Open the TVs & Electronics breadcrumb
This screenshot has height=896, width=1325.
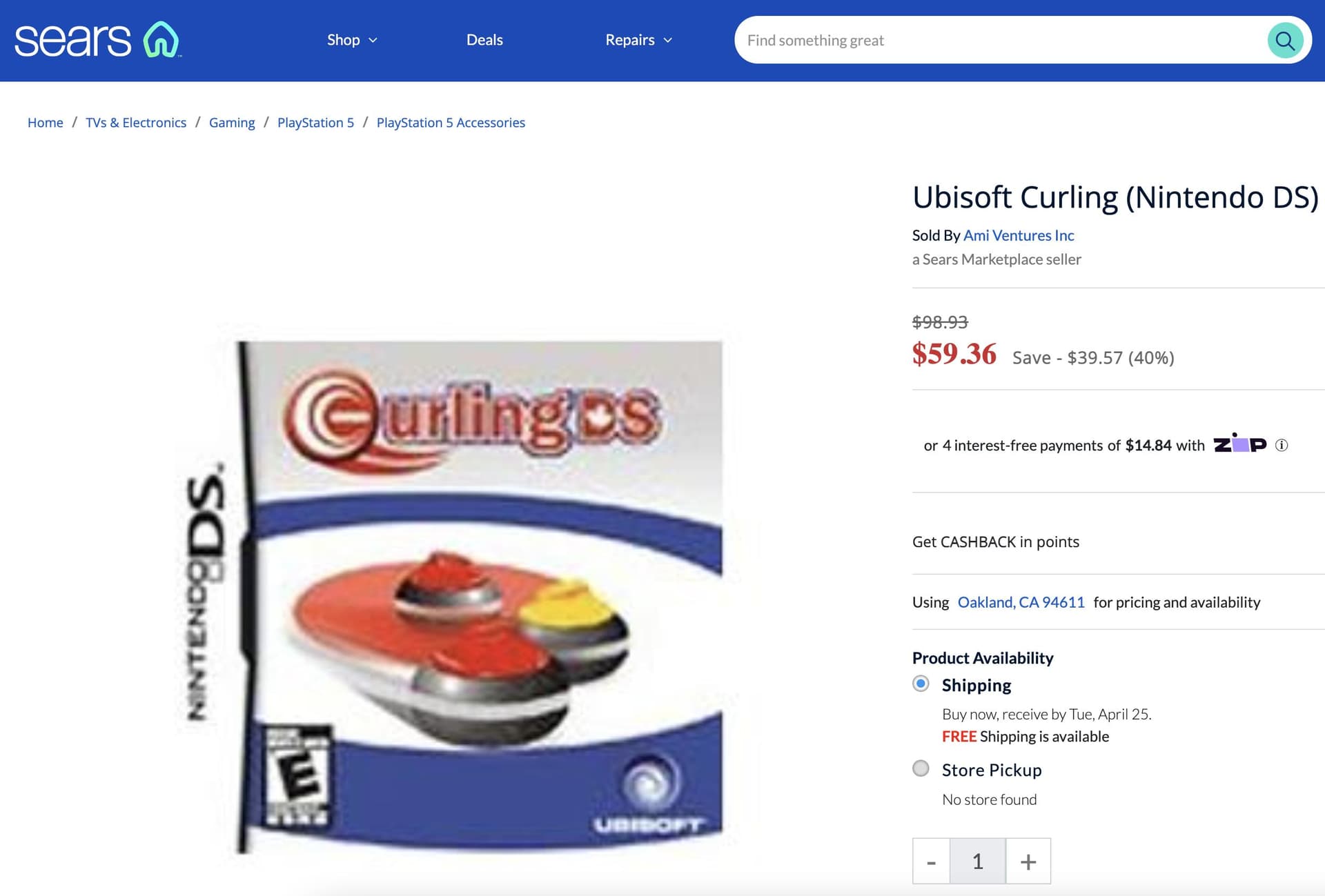136,123
